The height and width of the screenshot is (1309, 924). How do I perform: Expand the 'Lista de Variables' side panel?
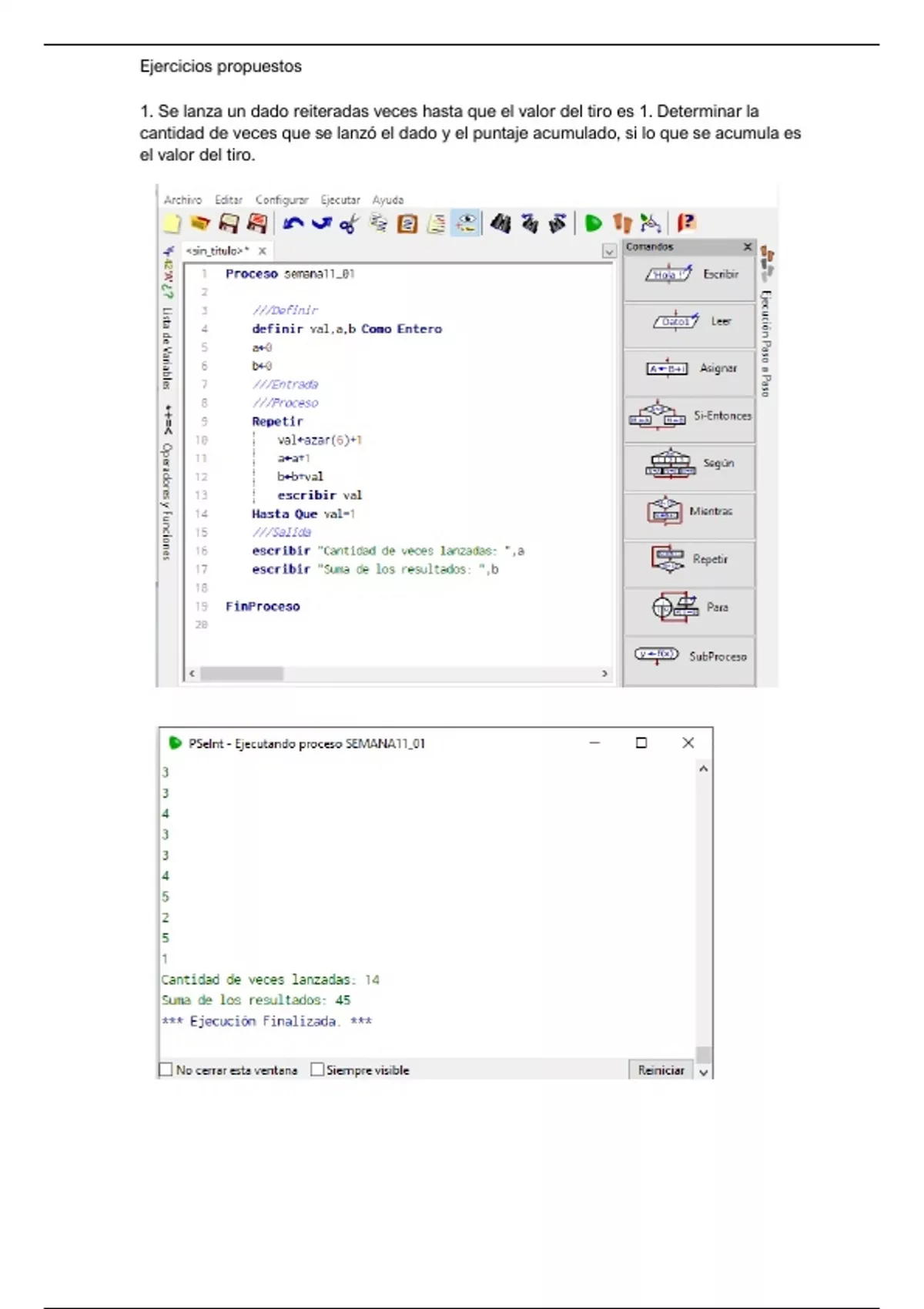tap(167, 346)
